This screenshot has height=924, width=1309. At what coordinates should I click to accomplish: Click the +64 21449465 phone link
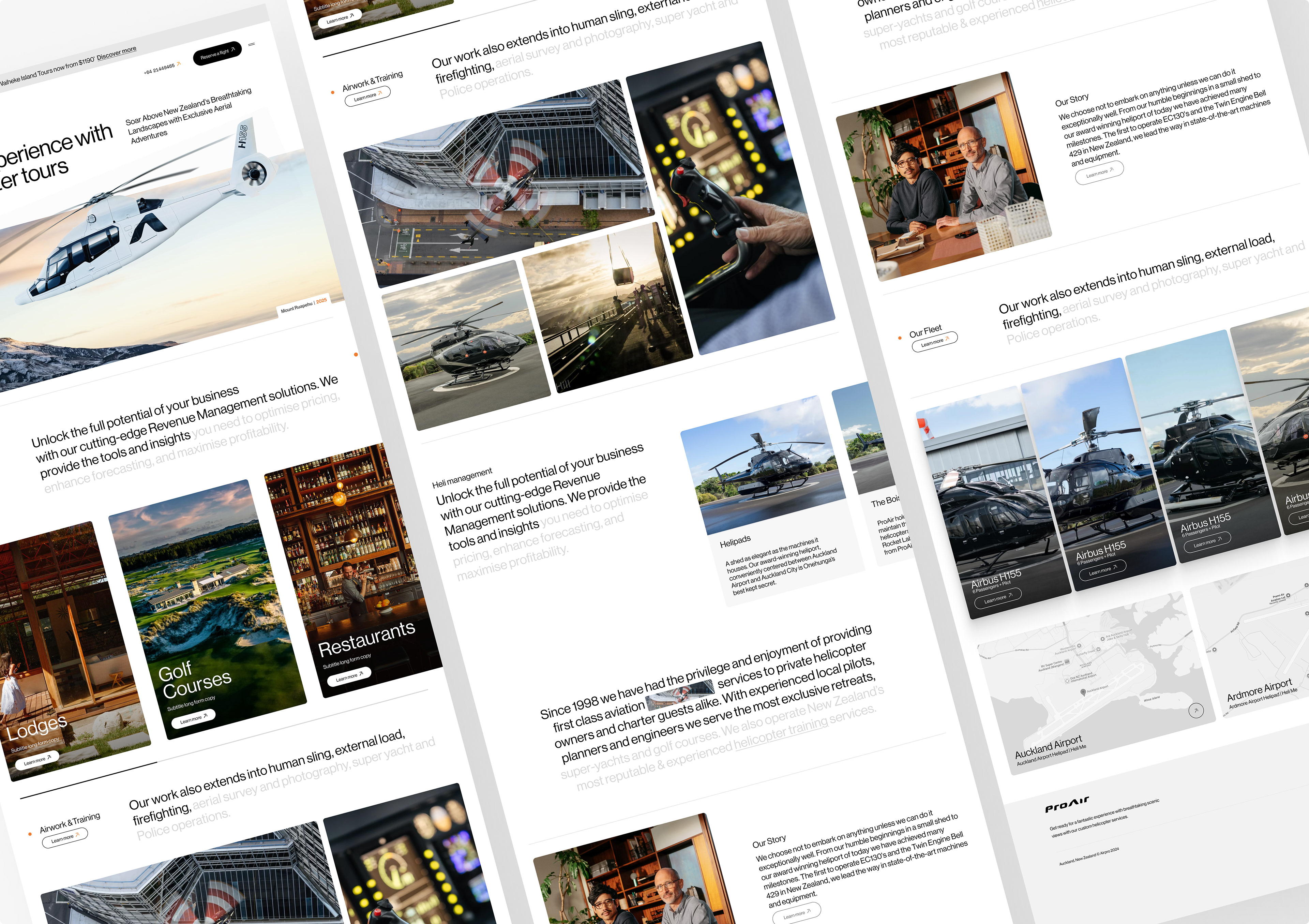pyautogui.click(x=159, y=69)
